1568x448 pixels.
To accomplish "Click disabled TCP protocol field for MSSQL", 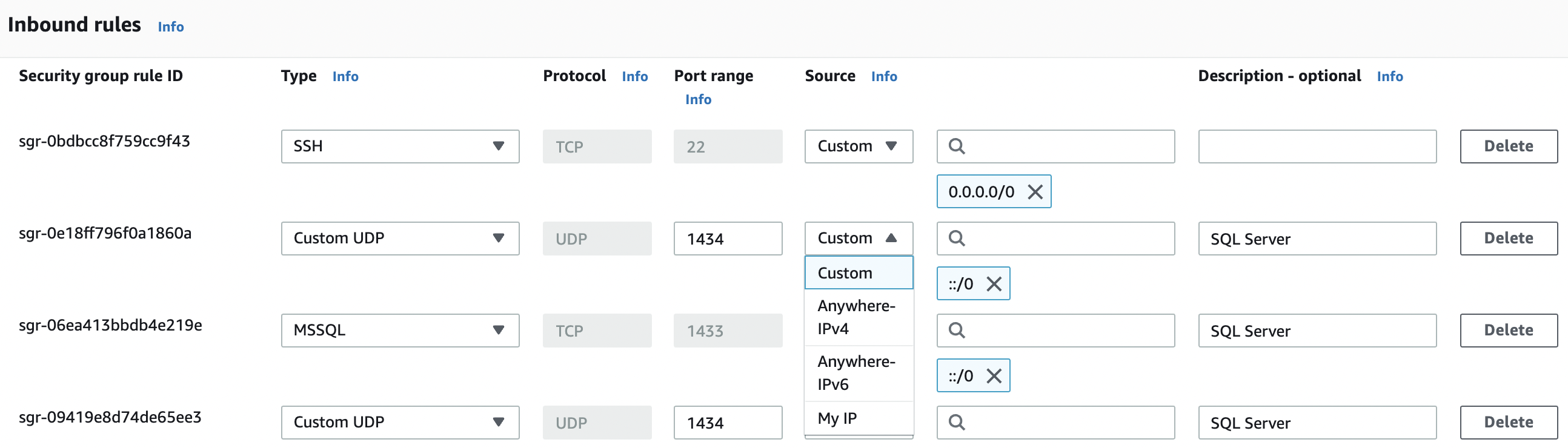I will [597, 330].
